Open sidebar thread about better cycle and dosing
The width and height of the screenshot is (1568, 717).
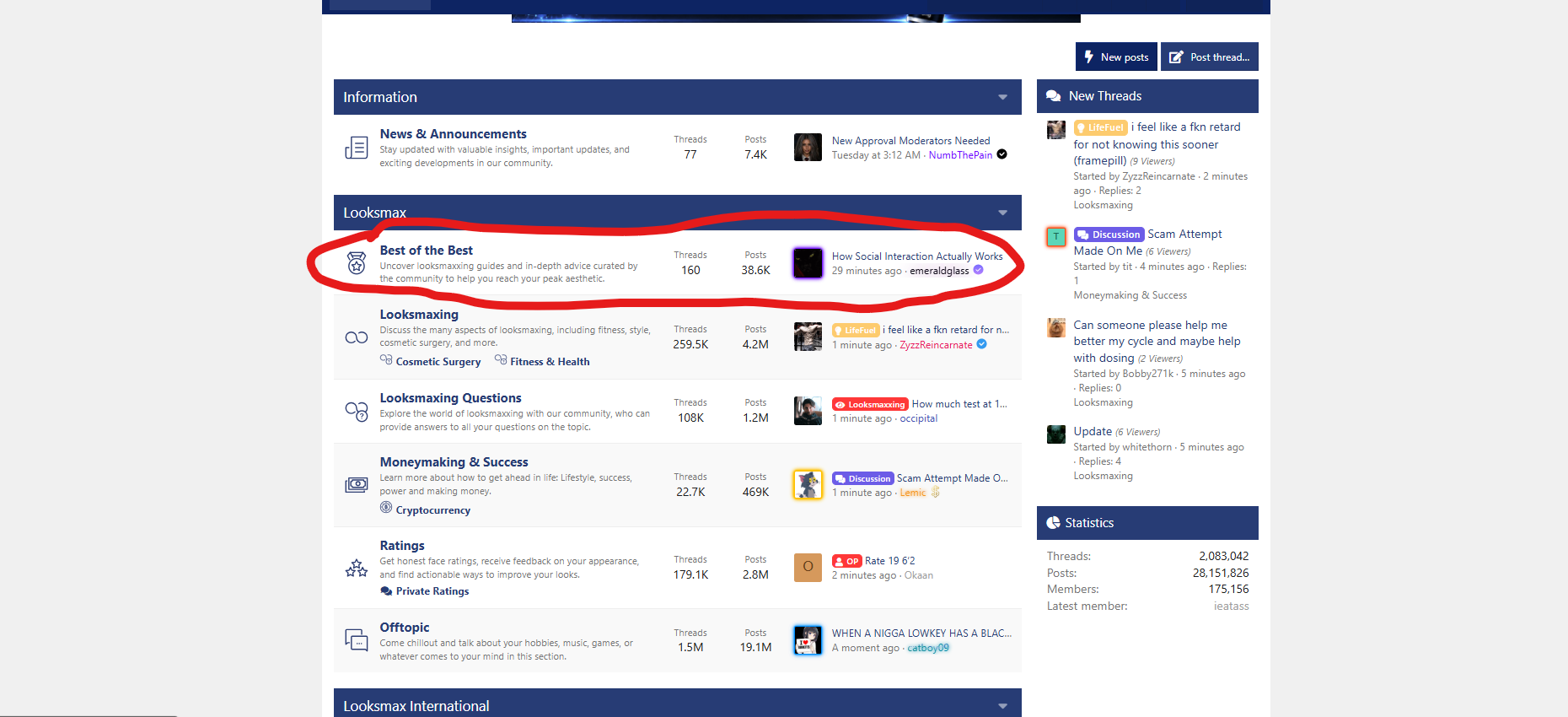(x=1157, y=342)
